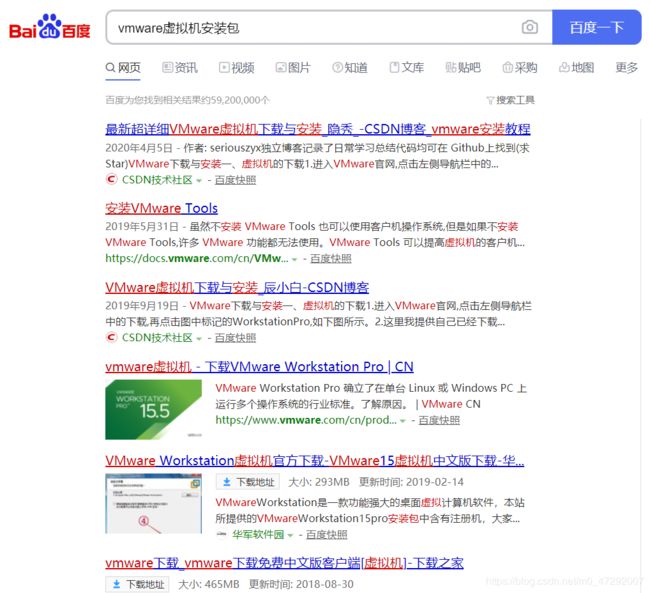The height and width of the screenshot is (593, 650).
Task: Expand the 更多 tab menu
Action: (626, 68)
